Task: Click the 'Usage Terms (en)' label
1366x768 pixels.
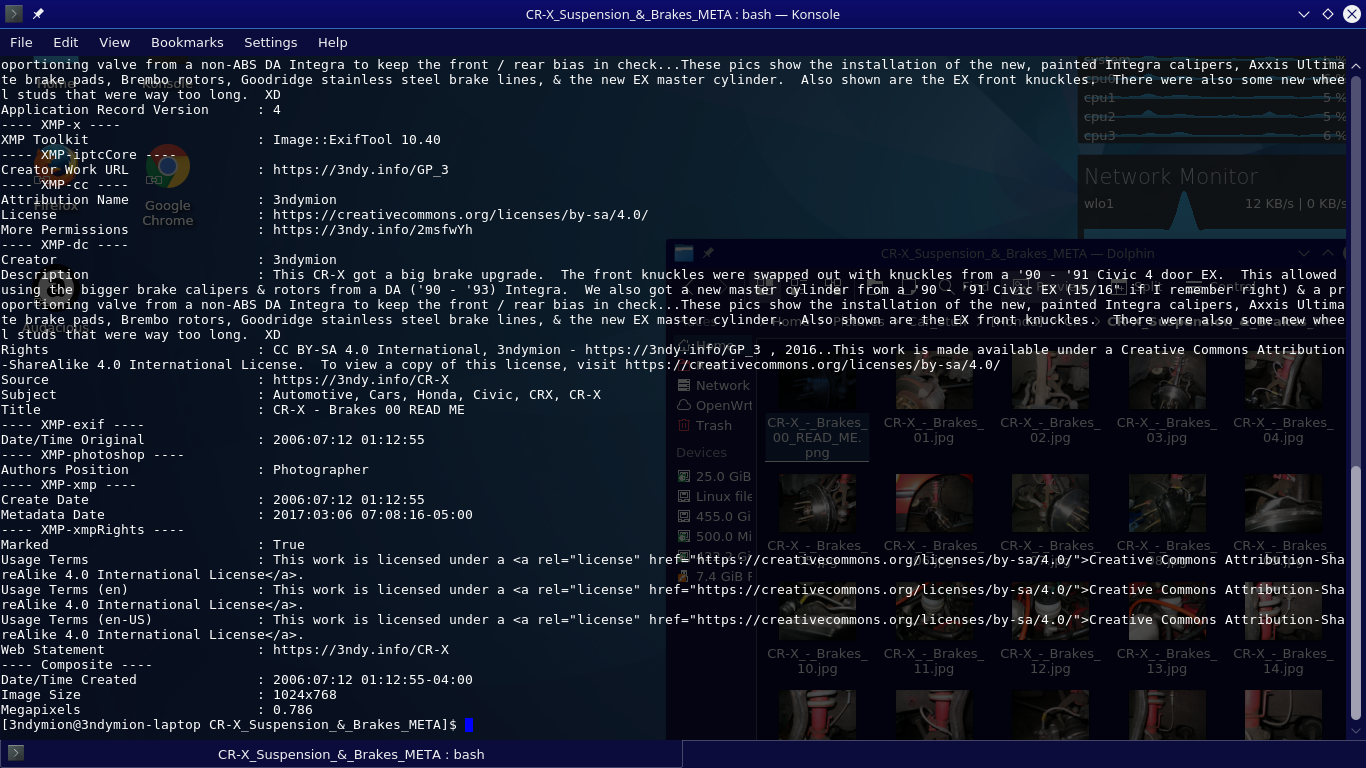Action: click(65, 590)
